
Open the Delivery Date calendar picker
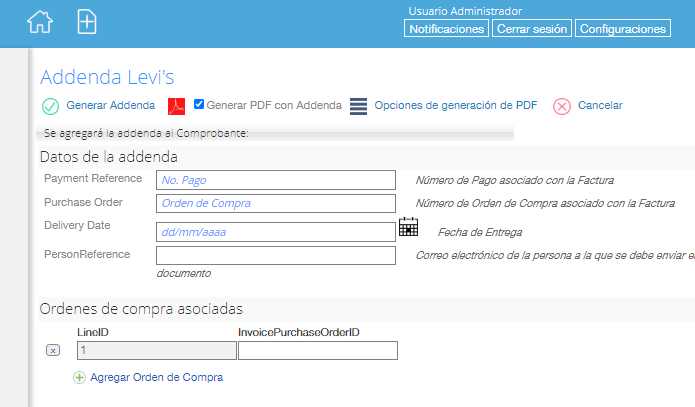(408, 227)
